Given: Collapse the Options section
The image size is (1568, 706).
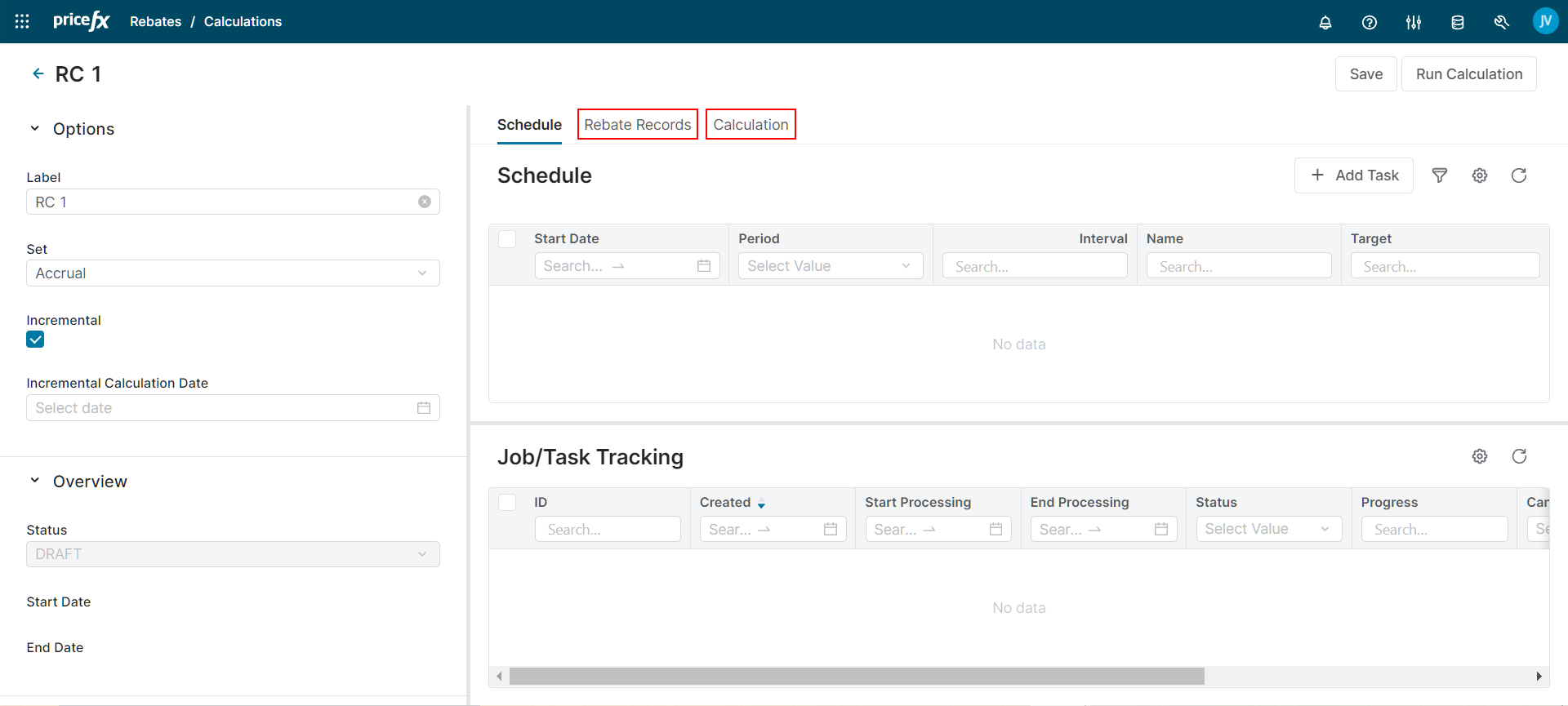Looking at the screenshot, I should click(35, 129).
